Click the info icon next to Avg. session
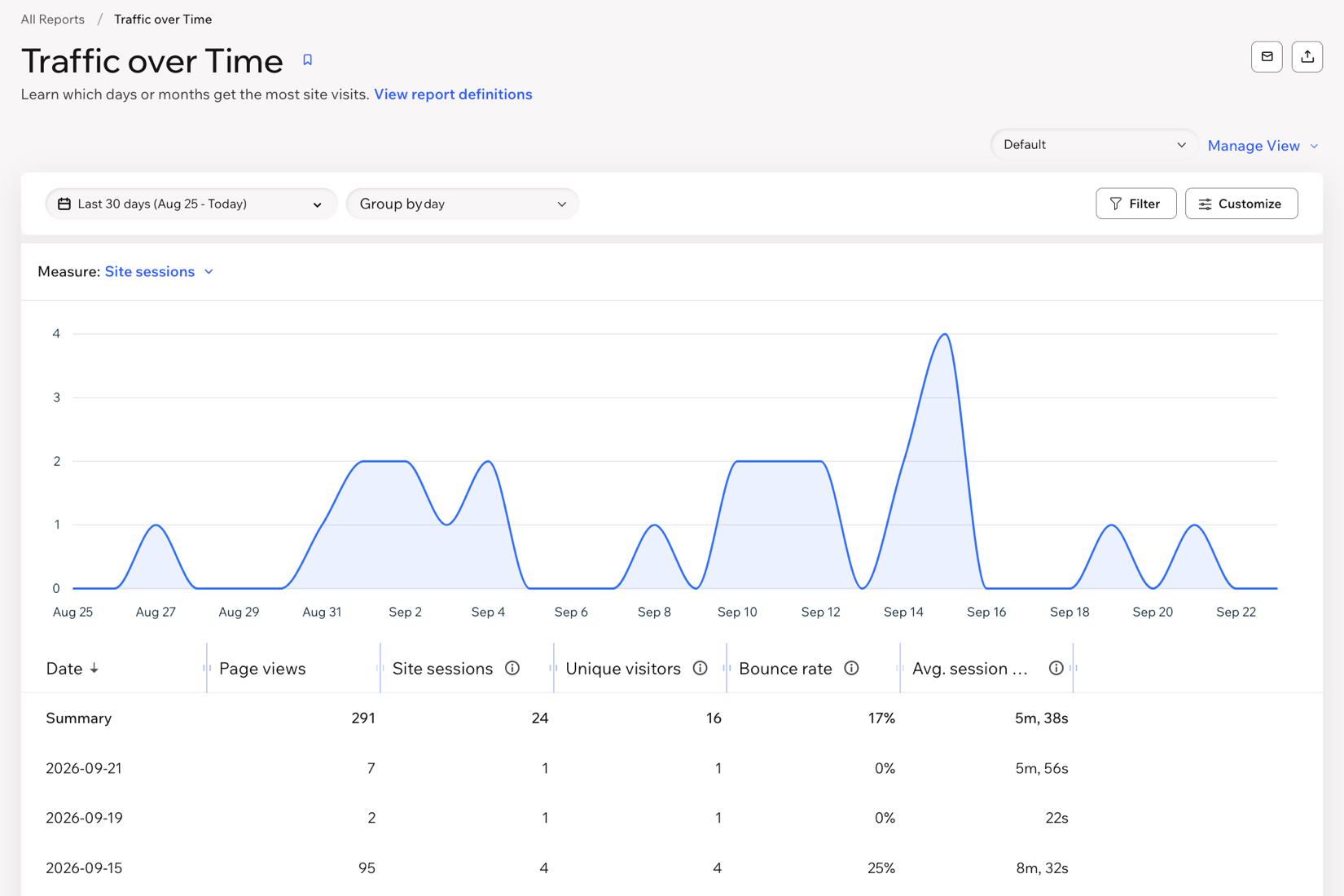 click(1056, 668)
